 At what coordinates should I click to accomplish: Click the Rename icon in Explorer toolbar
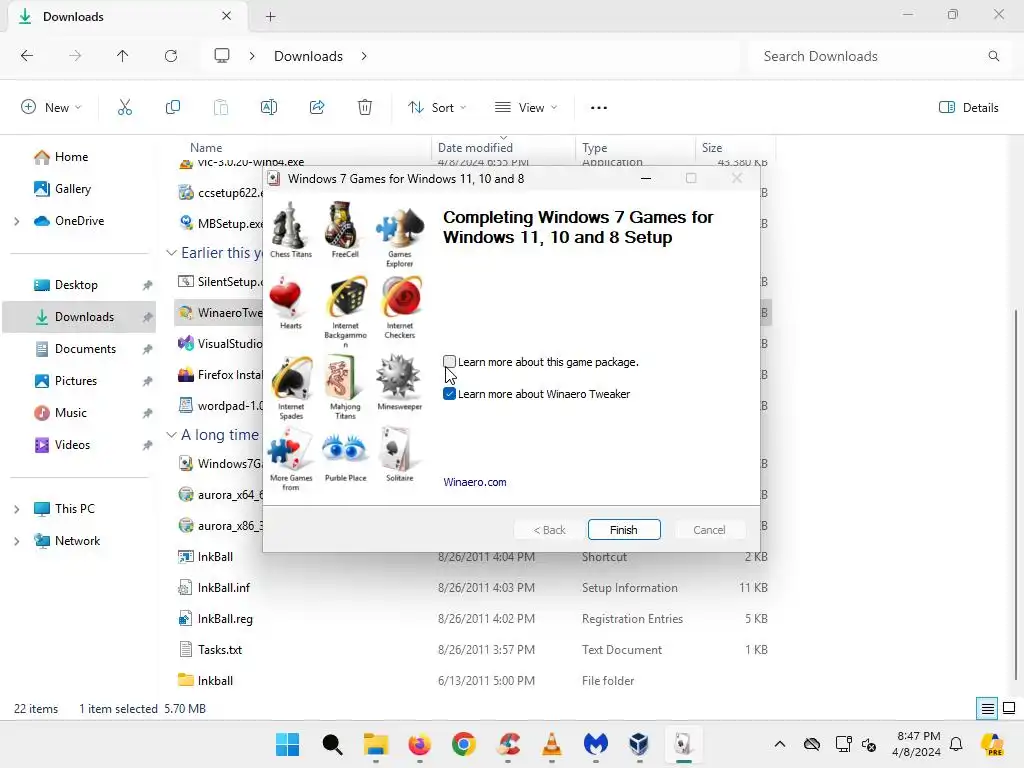point(268,107)
